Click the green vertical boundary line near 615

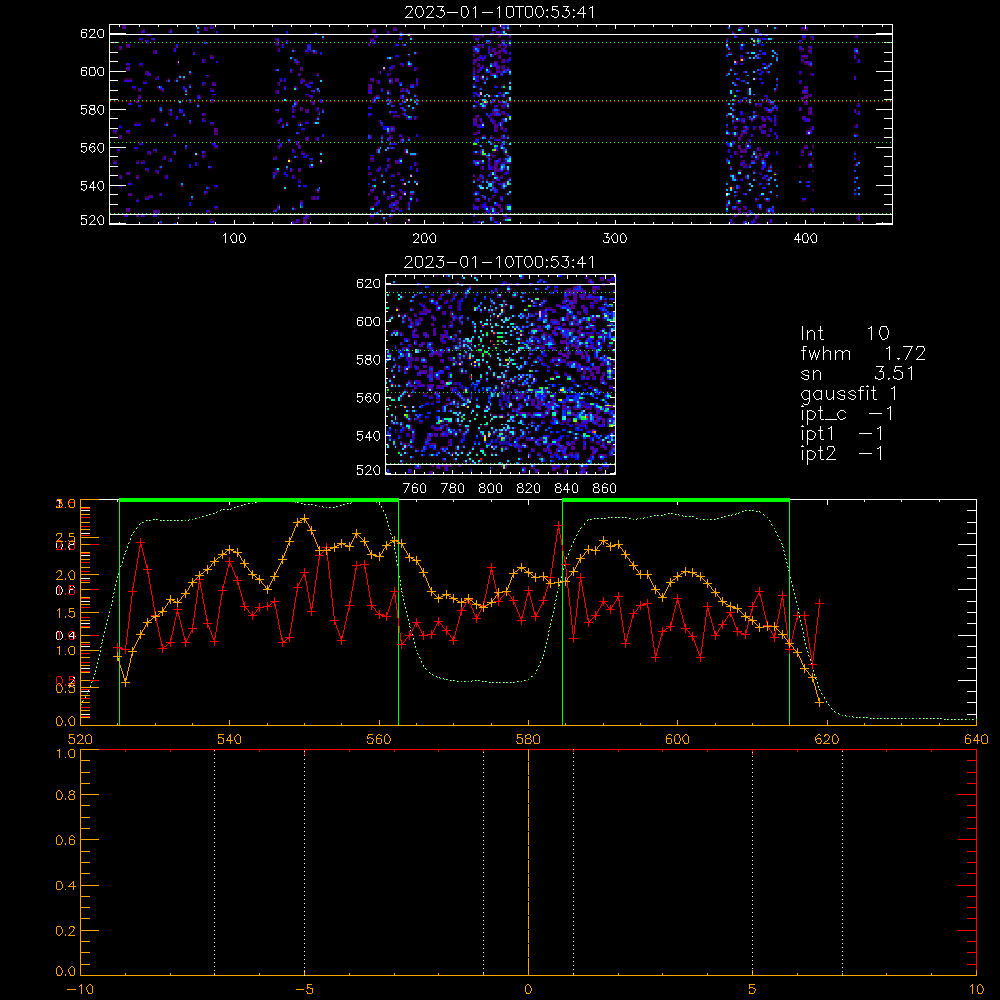coord(790,614)
